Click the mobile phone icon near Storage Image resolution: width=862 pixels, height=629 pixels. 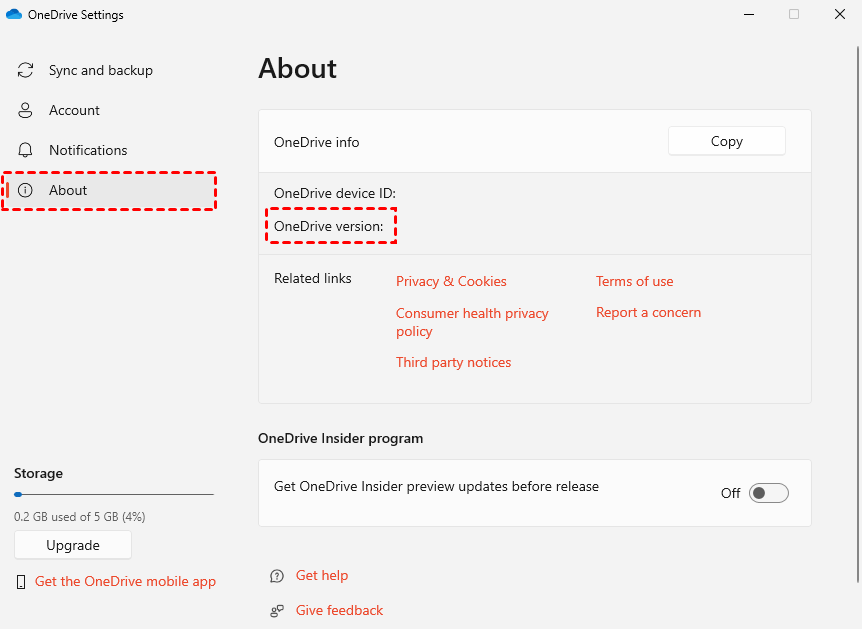tap(22, 581)
